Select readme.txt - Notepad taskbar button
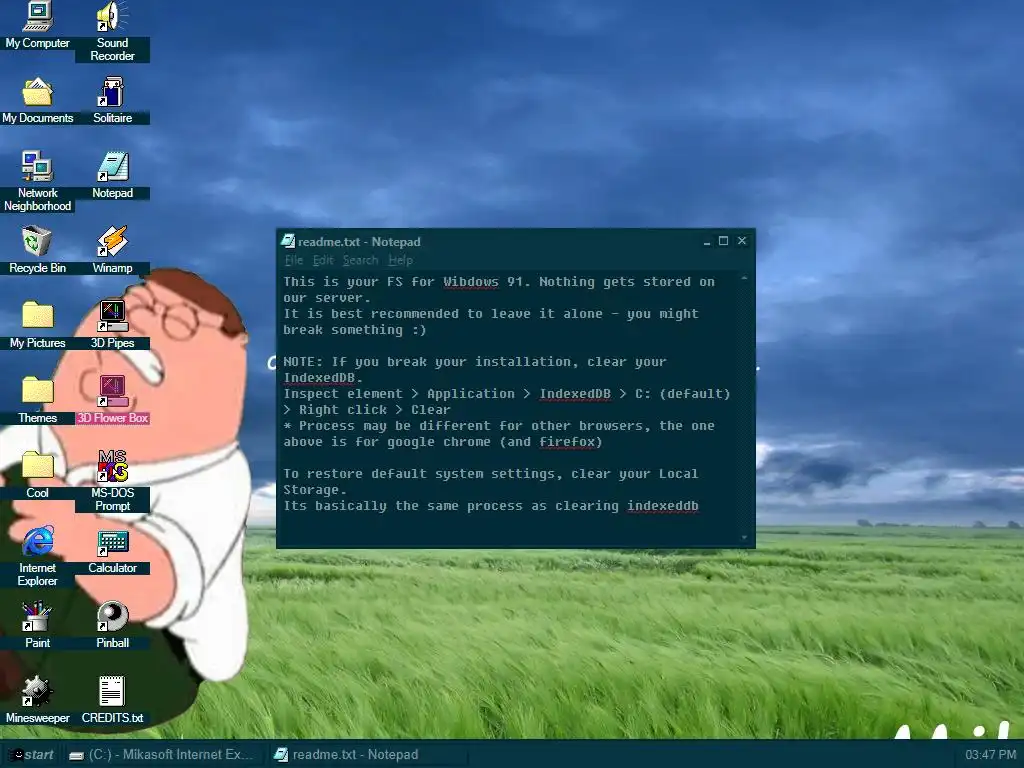 click(368, 754)
